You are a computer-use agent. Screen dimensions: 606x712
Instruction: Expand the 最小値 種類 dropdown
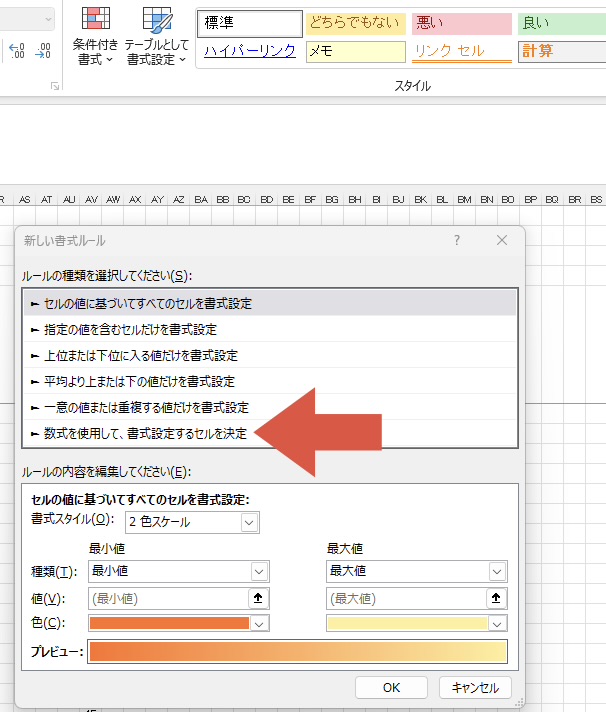tap(179, 571)
